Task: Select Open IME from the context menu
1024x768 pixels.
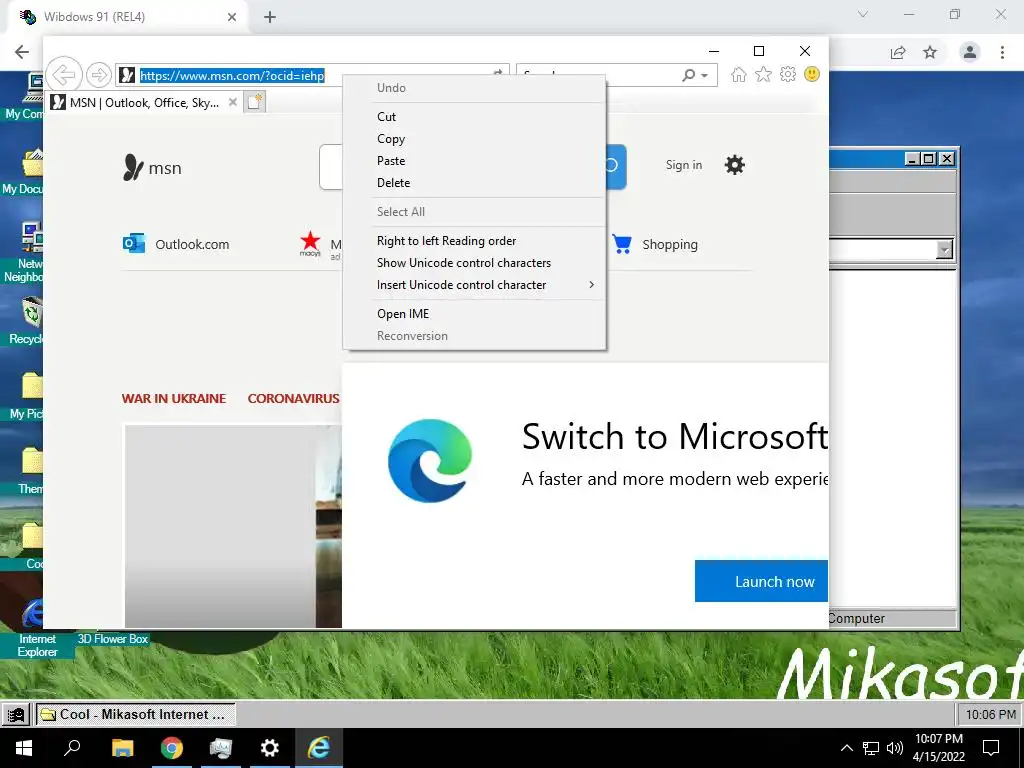Action: pyautogui.click(x=473, y=313)
